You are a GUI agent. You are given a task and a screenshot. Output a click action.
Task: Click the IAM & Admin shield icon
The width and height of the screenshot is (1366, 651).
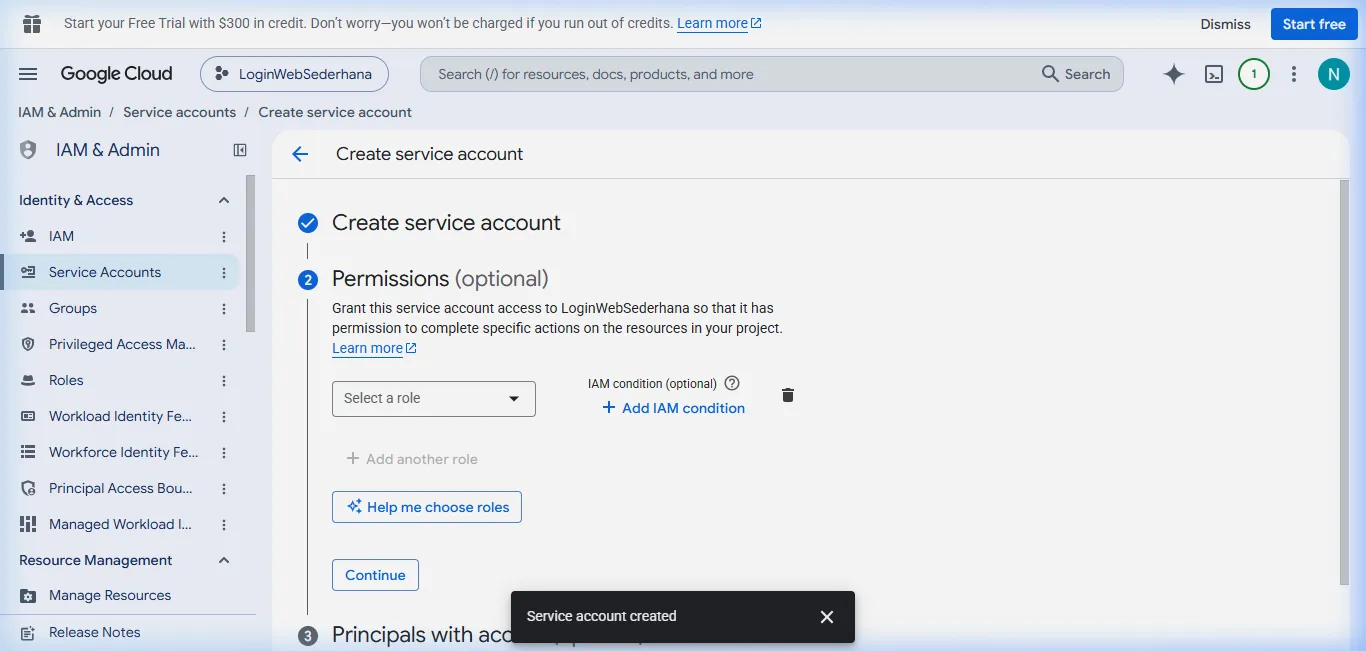(28, 150)
